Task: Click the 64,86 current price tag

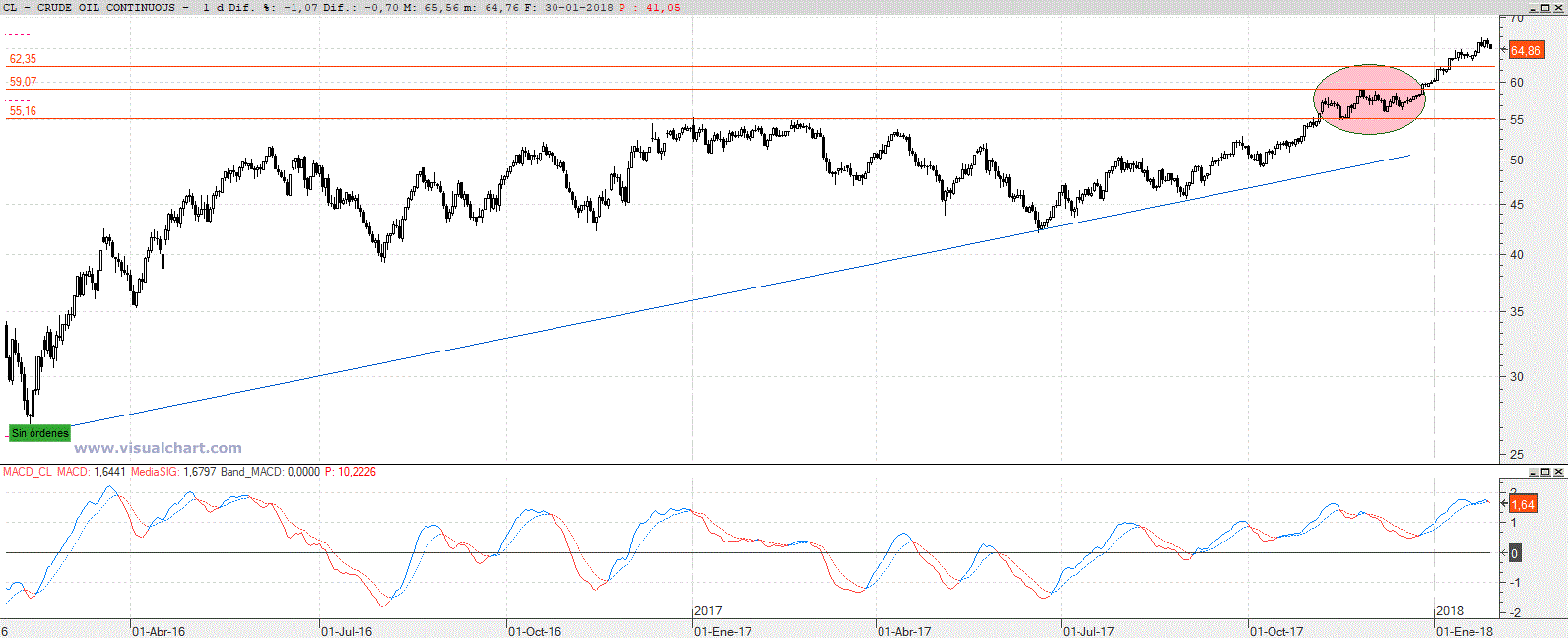Action: tap(1525, 50)
